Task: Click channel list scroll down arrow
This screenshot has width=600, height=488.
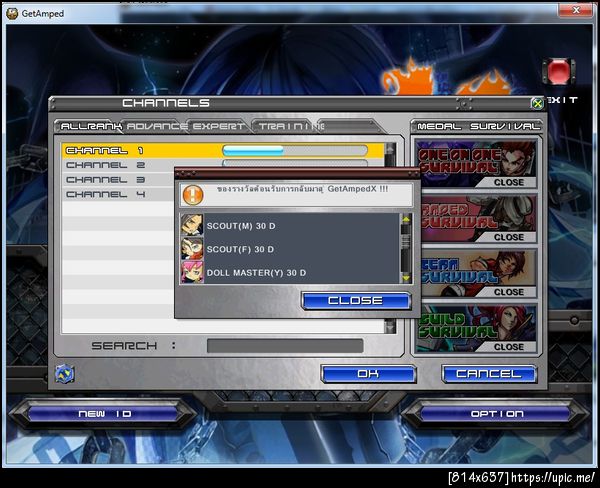Action: click(390, 327)
